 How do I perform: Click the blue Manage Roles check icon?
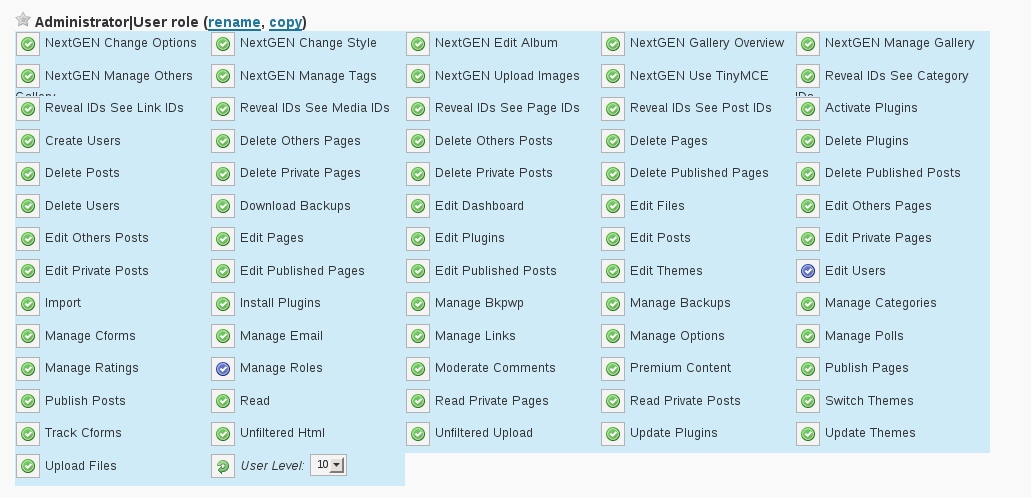point(223,369)
